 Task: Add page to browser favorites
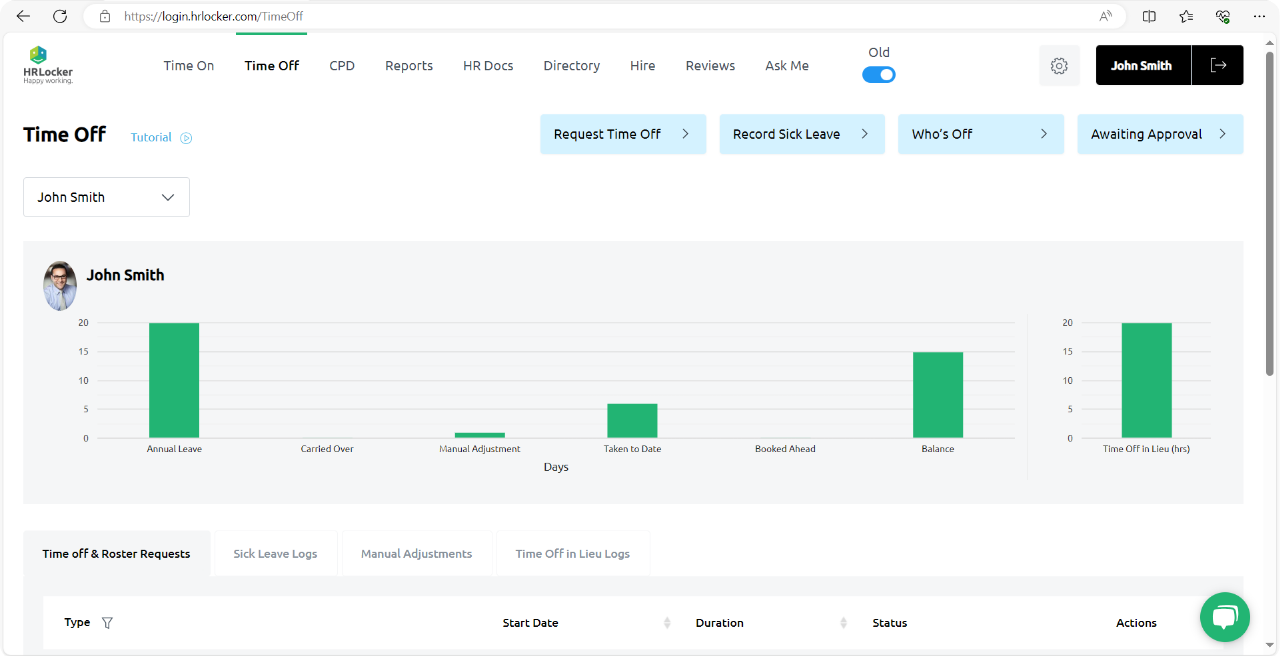[1186, 16]
